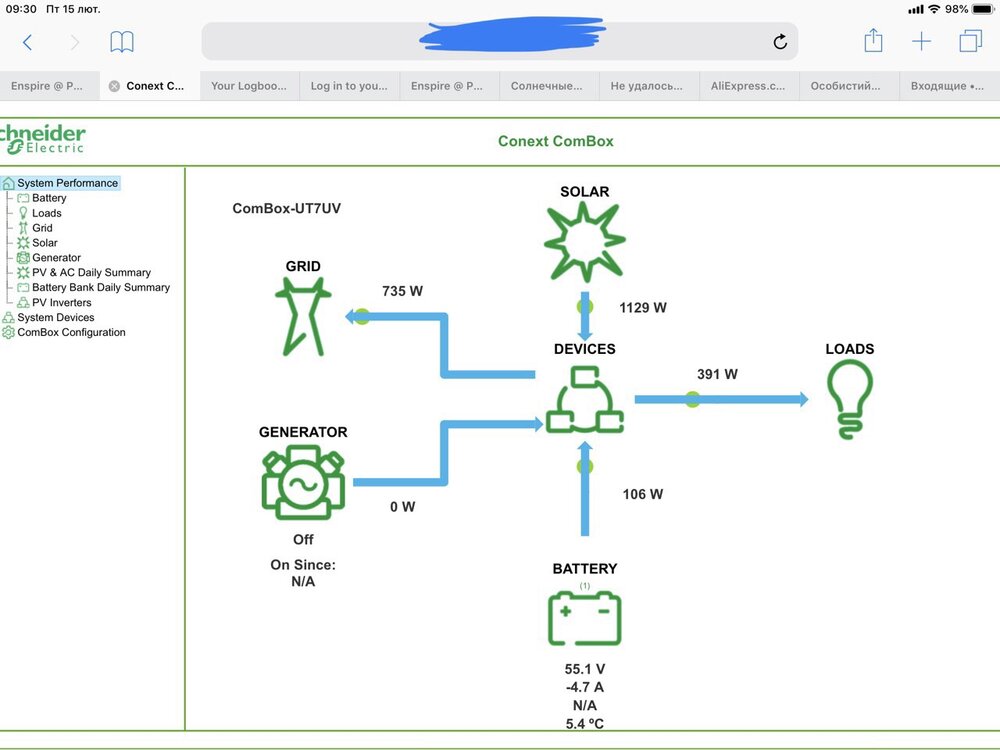Click the Battery icon in diagram

tap(585, 619)
